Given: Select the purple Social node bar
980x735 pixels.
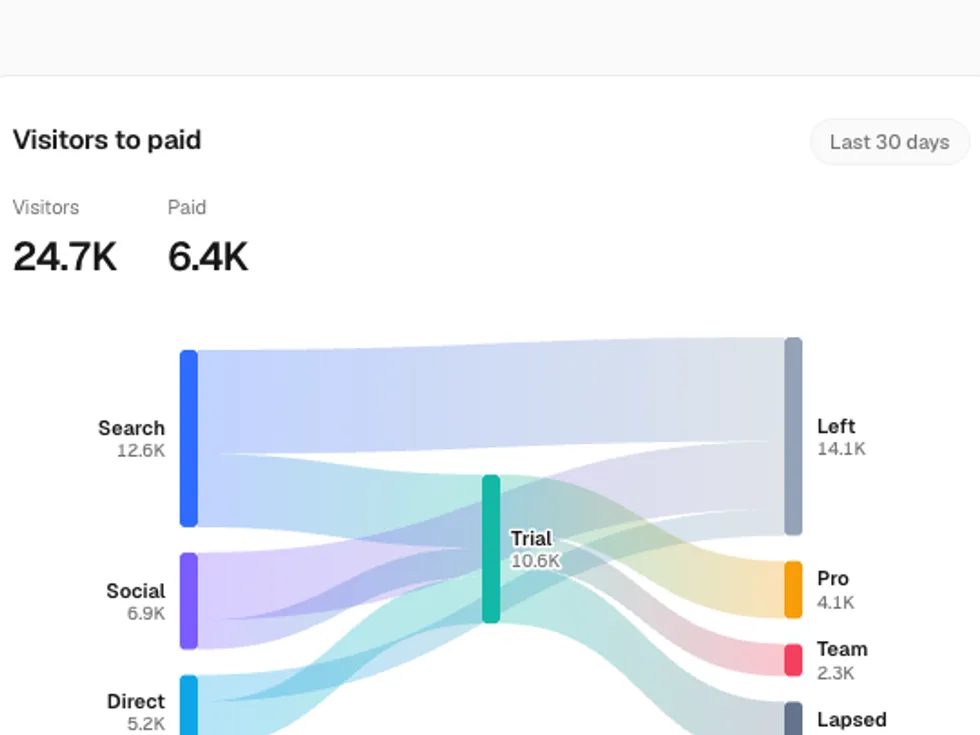Looking at the screenshot, I should tap(189, 601).
